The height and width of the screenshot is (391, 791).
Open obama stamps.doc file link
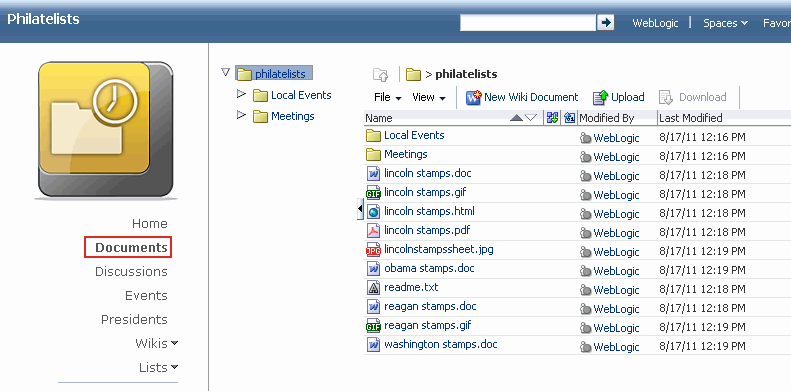tap(429, 268)
